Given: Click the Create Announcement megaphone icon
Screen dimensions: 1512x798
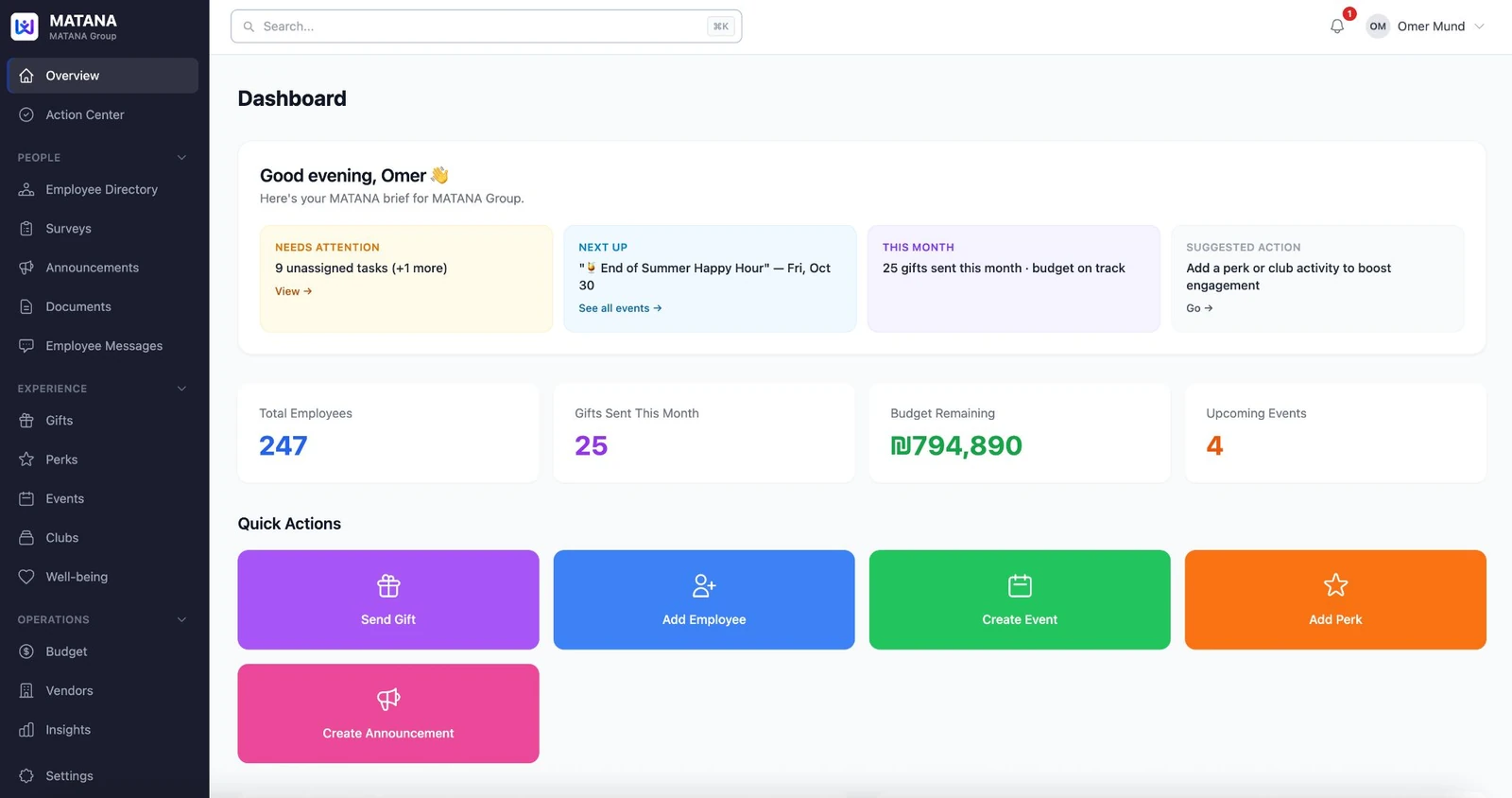Looking at the screenshot, I should click(388, 700).
